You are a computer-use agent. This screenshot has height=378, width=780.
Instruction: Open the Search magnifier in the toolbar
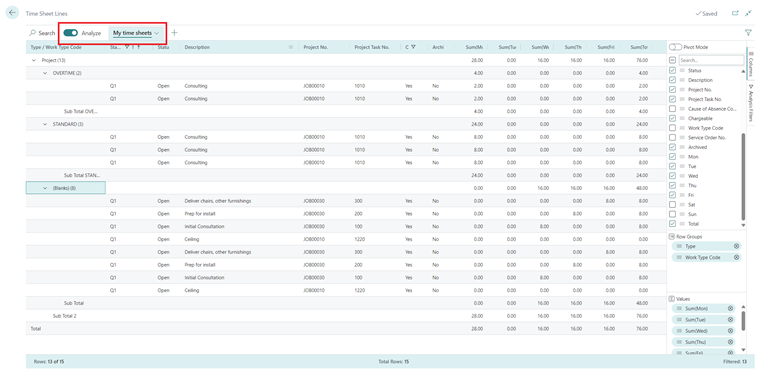pos(33,33)
